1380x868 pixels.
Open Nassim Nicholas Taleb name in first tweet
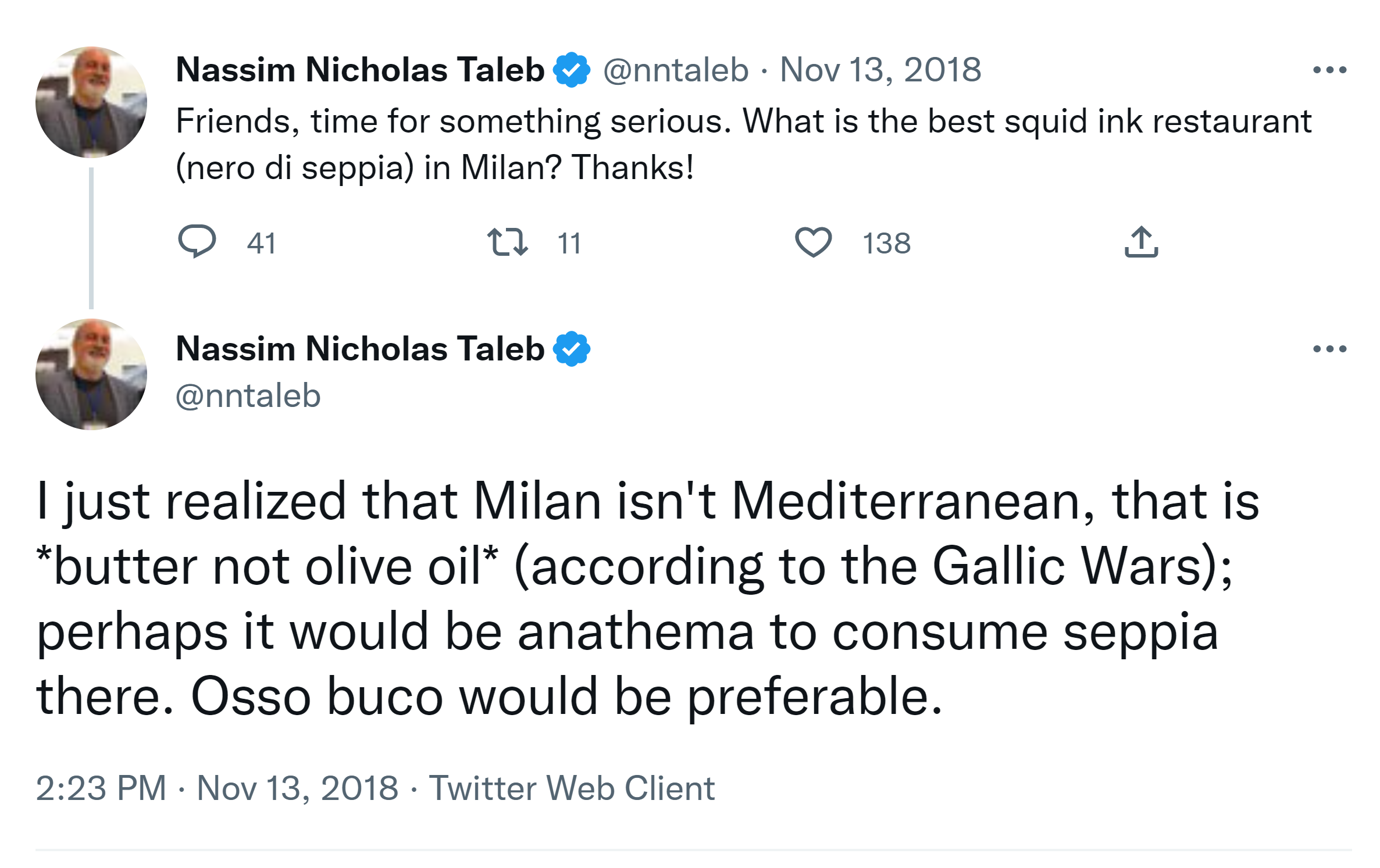point(360,70)
